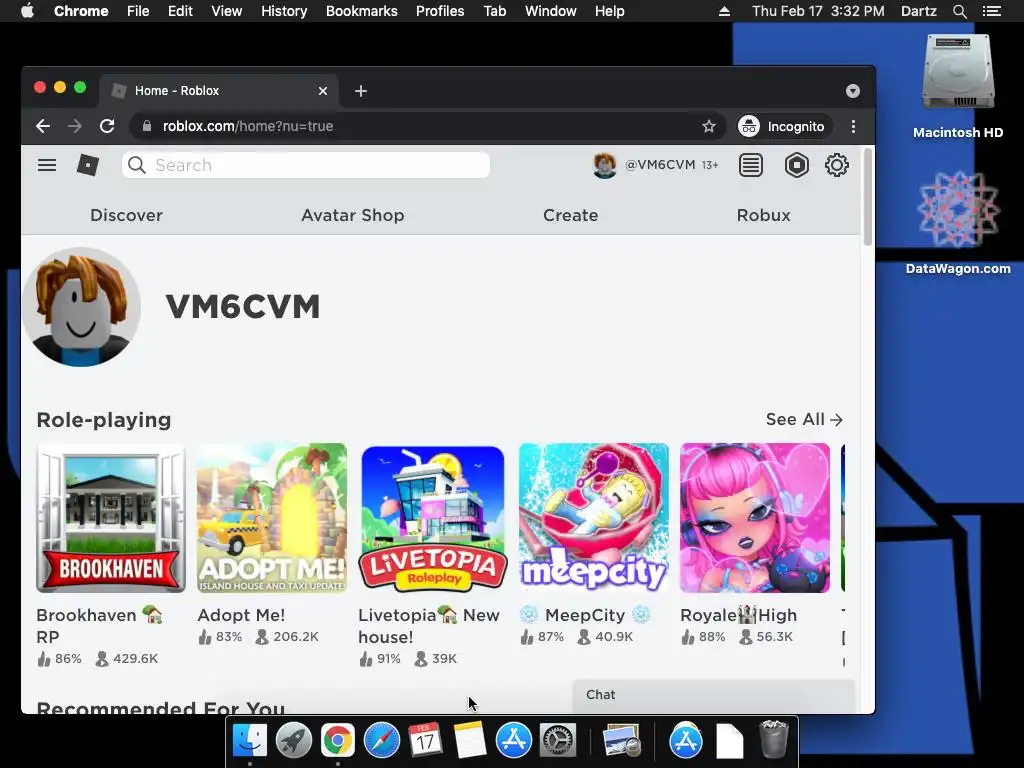Click the Spotlight search icon in menu bar
The image size is (1024, 768).
959,11
